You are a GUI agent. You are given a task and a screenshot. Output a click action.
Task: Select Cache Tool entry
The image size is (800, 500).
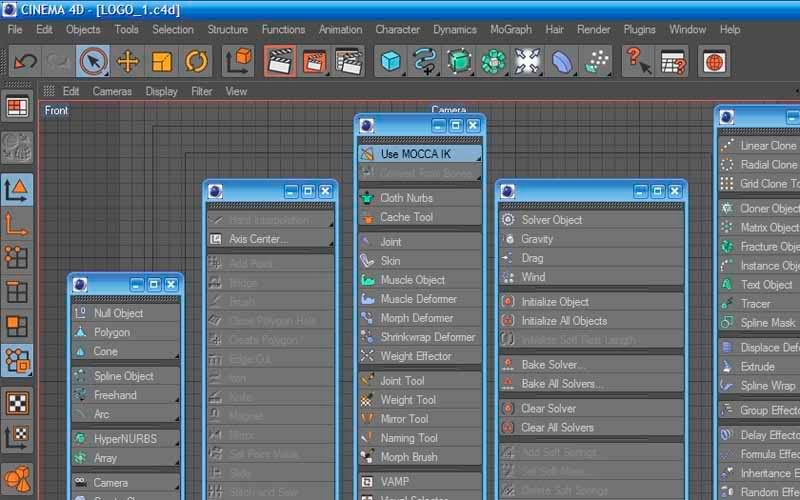pyautogui.click(x=419, y=217)
